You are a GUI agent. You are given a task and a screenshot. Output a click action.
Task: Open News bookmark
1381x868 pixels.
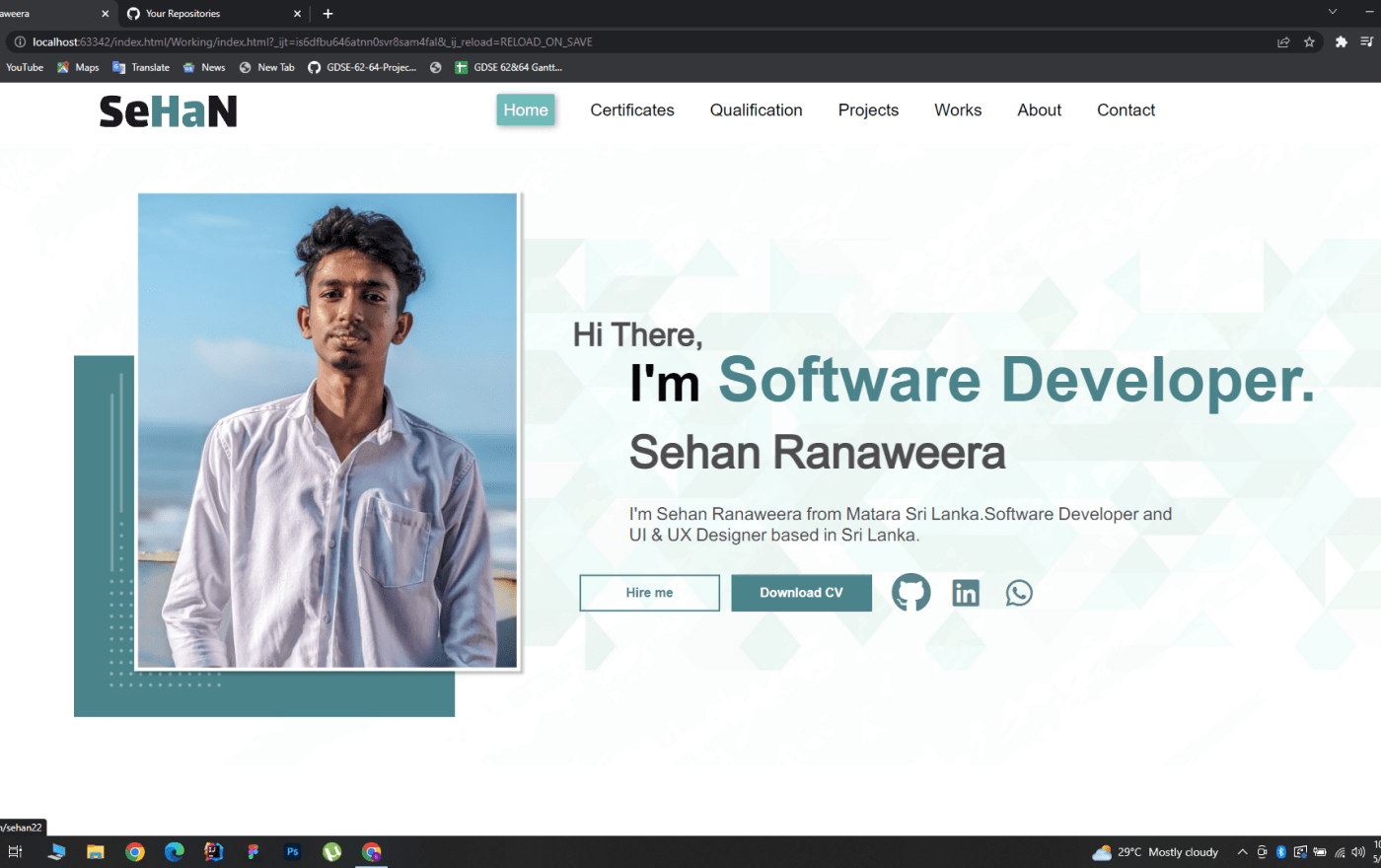click(x=204, y=68)
